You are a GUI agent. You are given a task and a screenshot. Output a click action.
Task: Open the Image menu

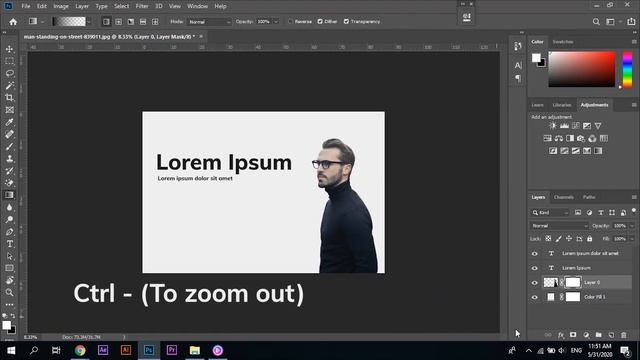point(61,6)
